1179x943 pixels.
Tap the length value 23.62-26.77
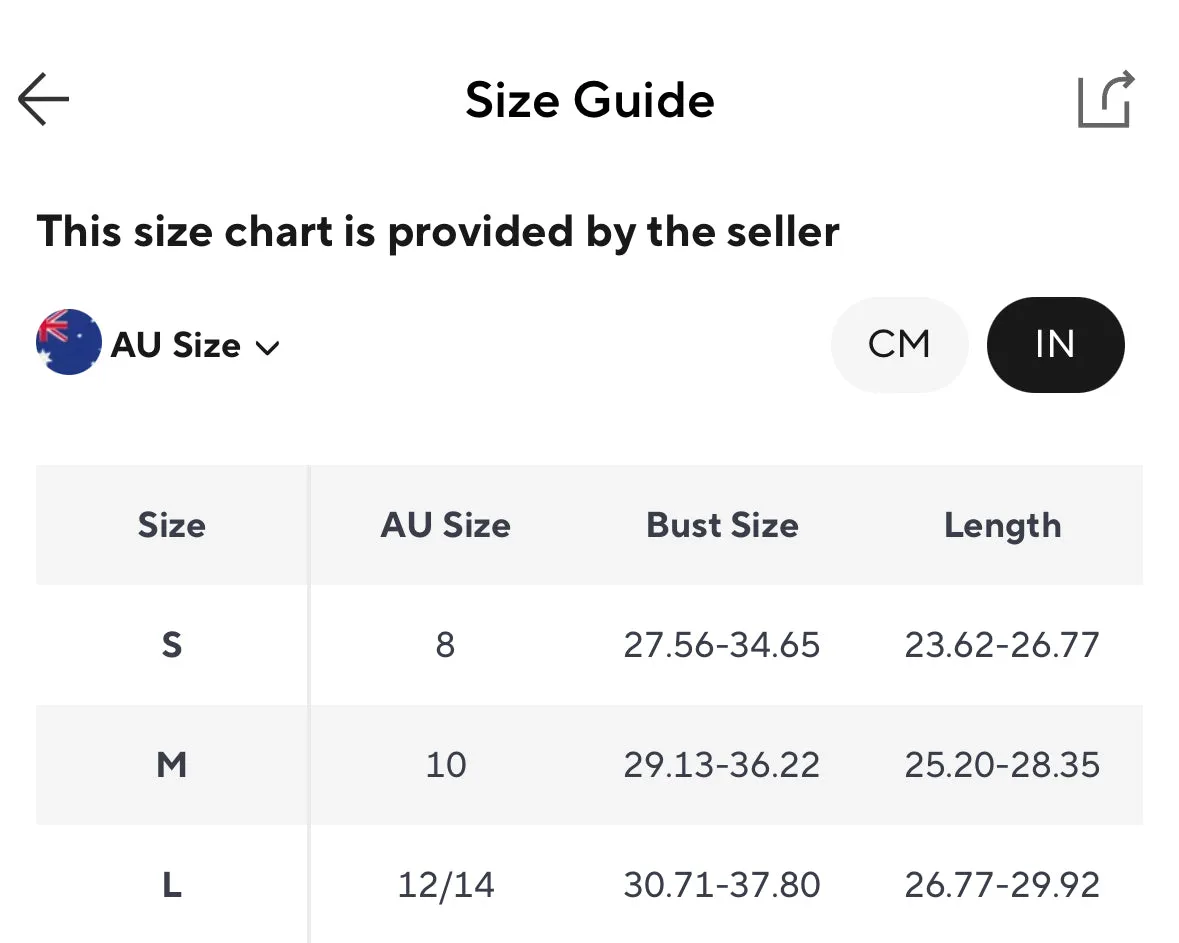1002,645
